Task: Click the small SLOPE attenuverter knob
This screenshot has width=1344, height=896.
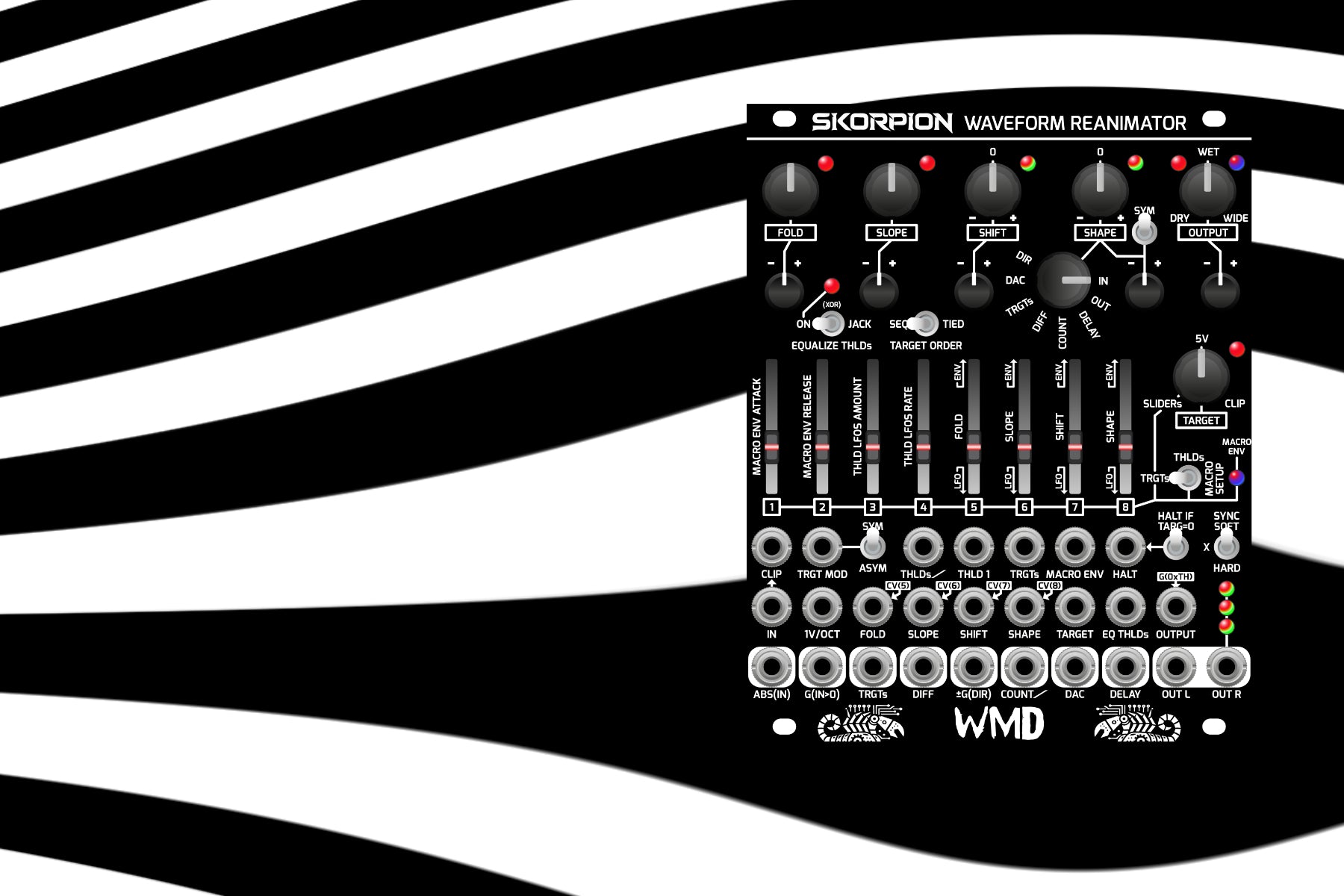Action: click(x=880, y=290)
